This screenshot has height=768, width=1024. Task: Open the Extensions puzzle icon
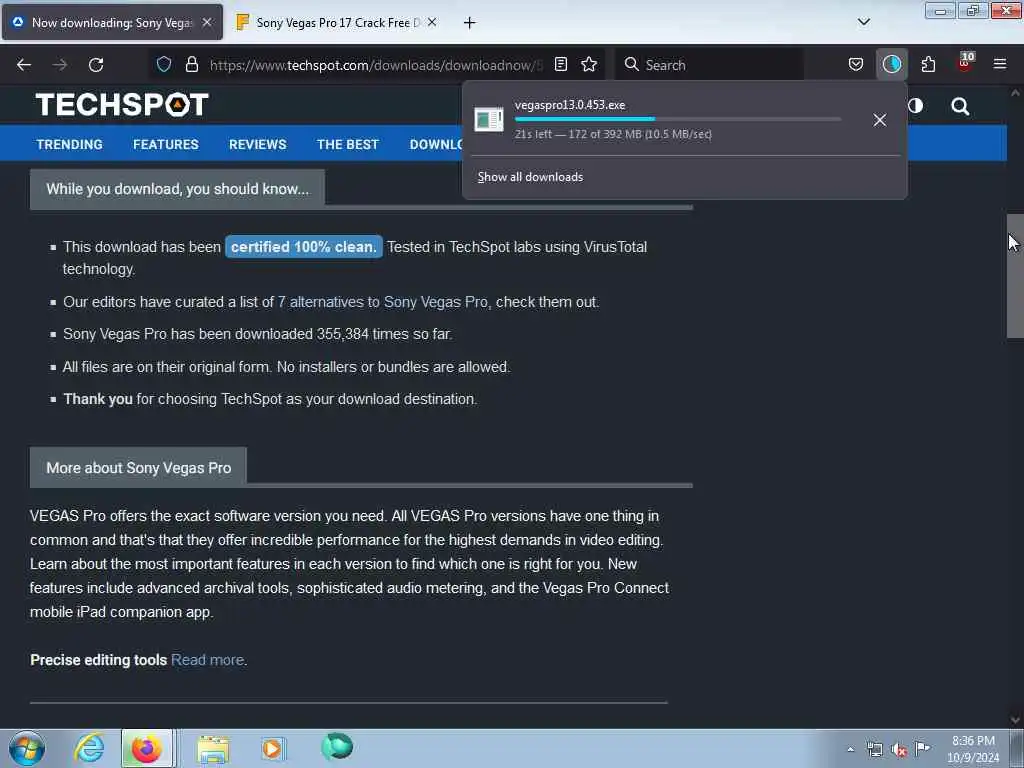928,64
